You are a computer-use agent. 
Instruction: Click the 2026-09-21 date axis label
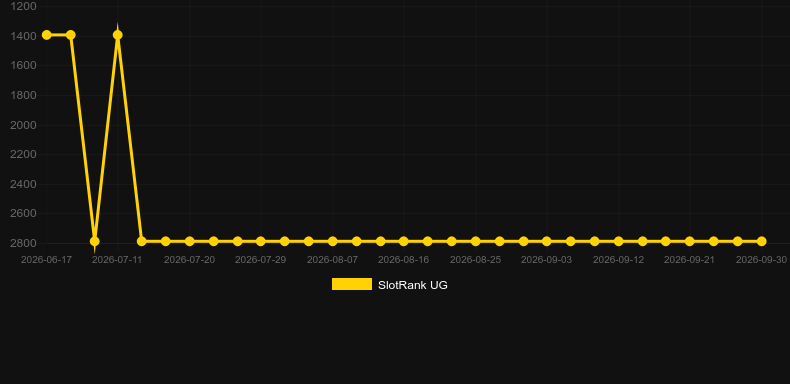pos(690,260)
